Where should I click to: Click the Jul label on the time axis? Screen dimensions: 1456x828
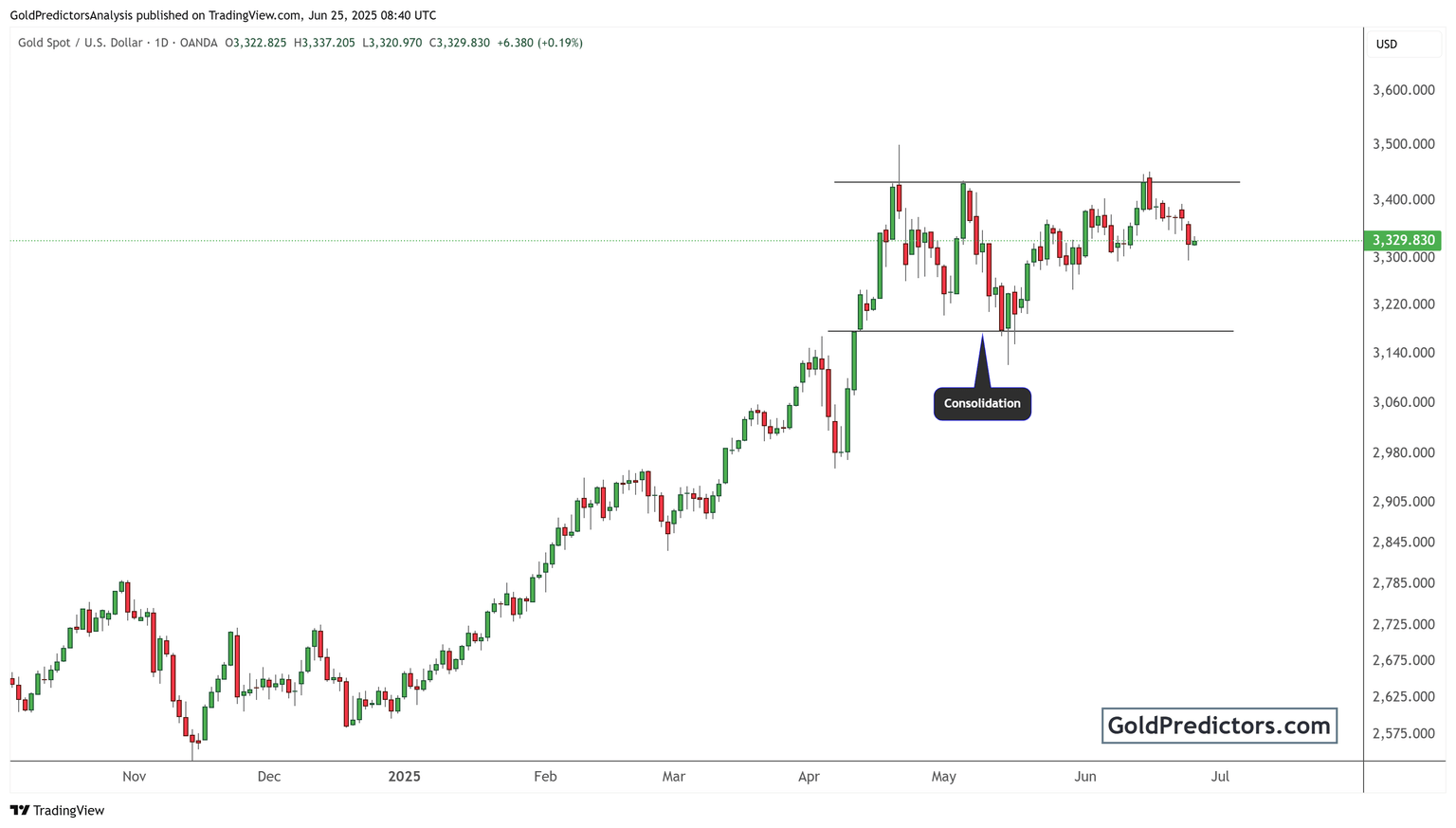(x=1220, y=777)
